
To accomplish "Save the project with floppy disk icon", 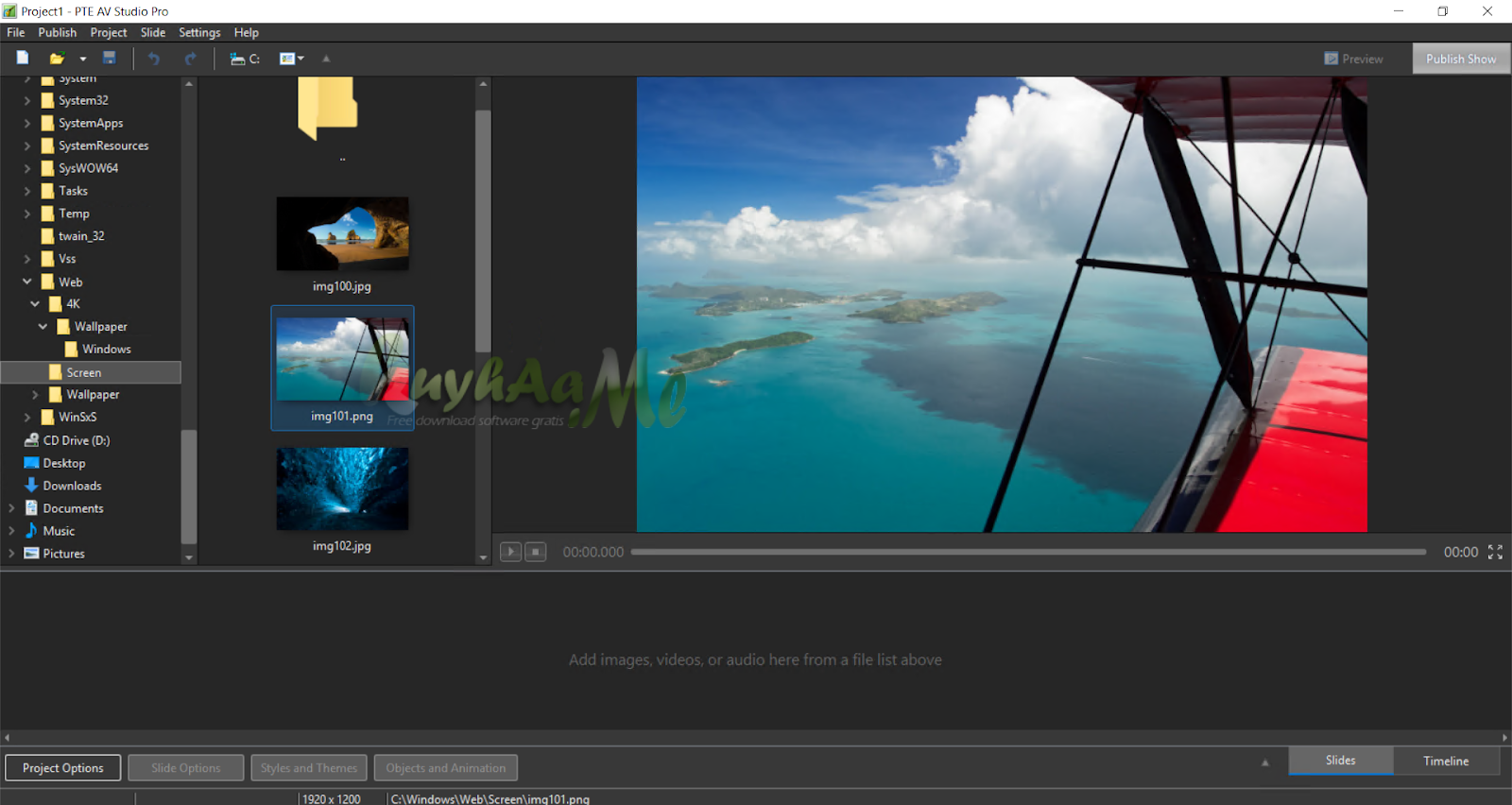I will [x=110, y=59].
